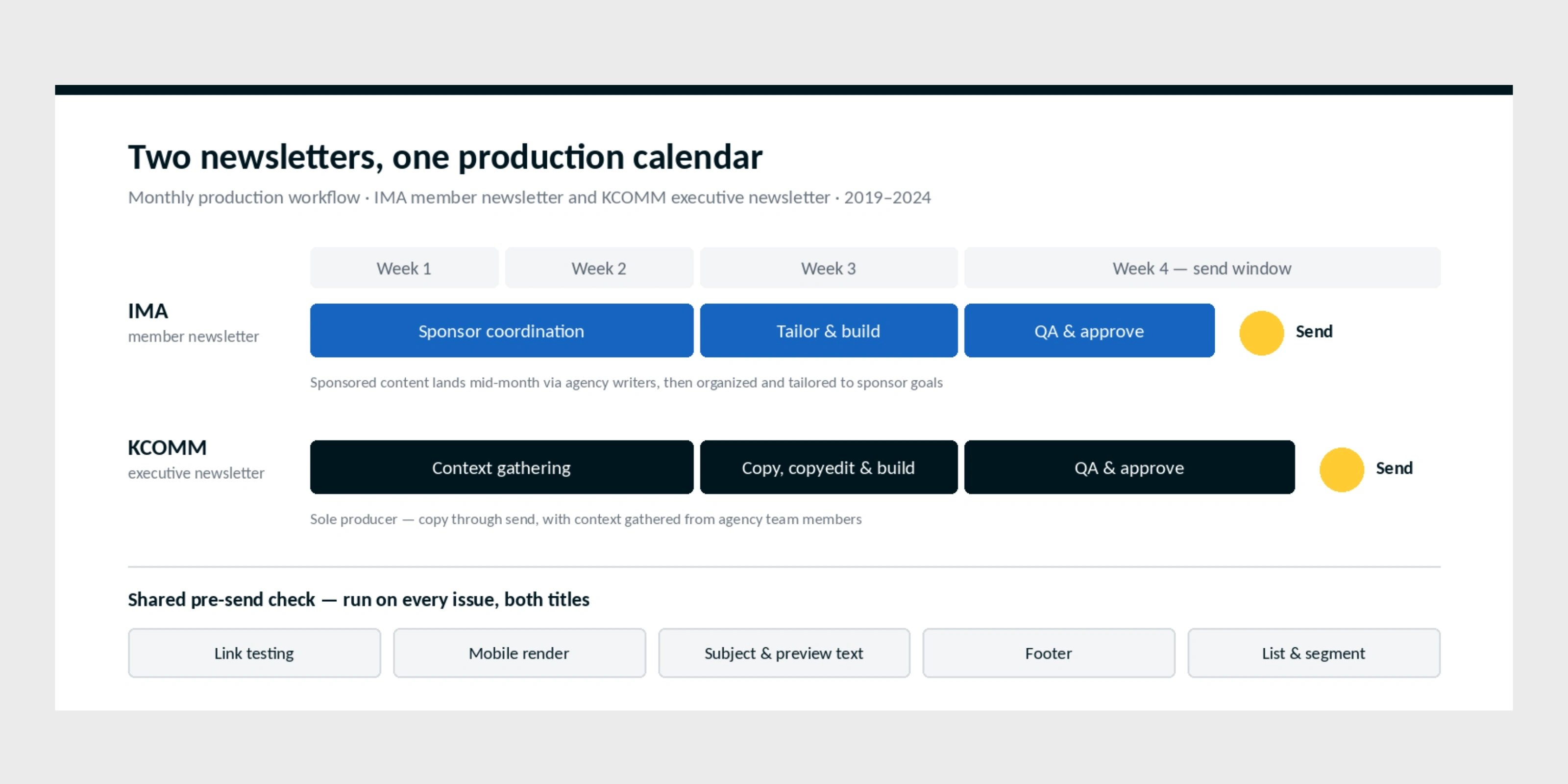Click the KCOMM executive newsletter row label
1568x784 pixels.
point(196,460)
